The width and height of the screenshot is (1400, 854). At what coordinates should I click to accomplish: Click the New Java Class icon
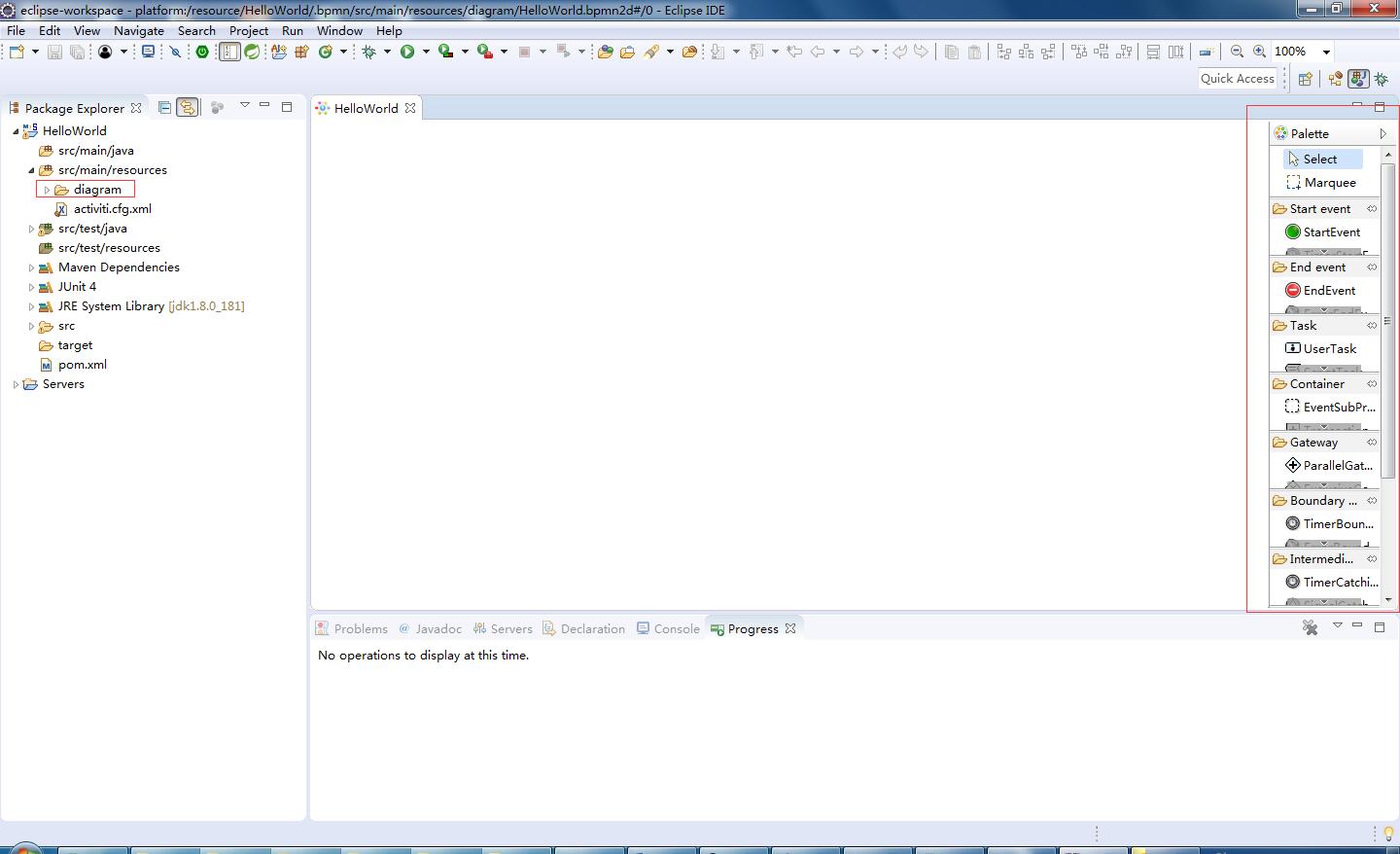pyautogui.click(x=326, y=52)
